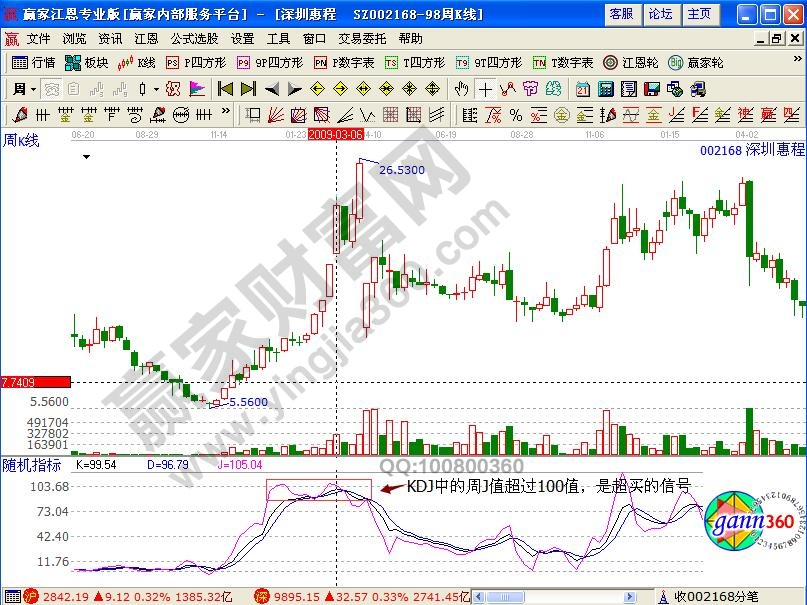Toggle the crosshair cursor tool
Viewport: 807px width, 605px height.
(x=485, y=88)
